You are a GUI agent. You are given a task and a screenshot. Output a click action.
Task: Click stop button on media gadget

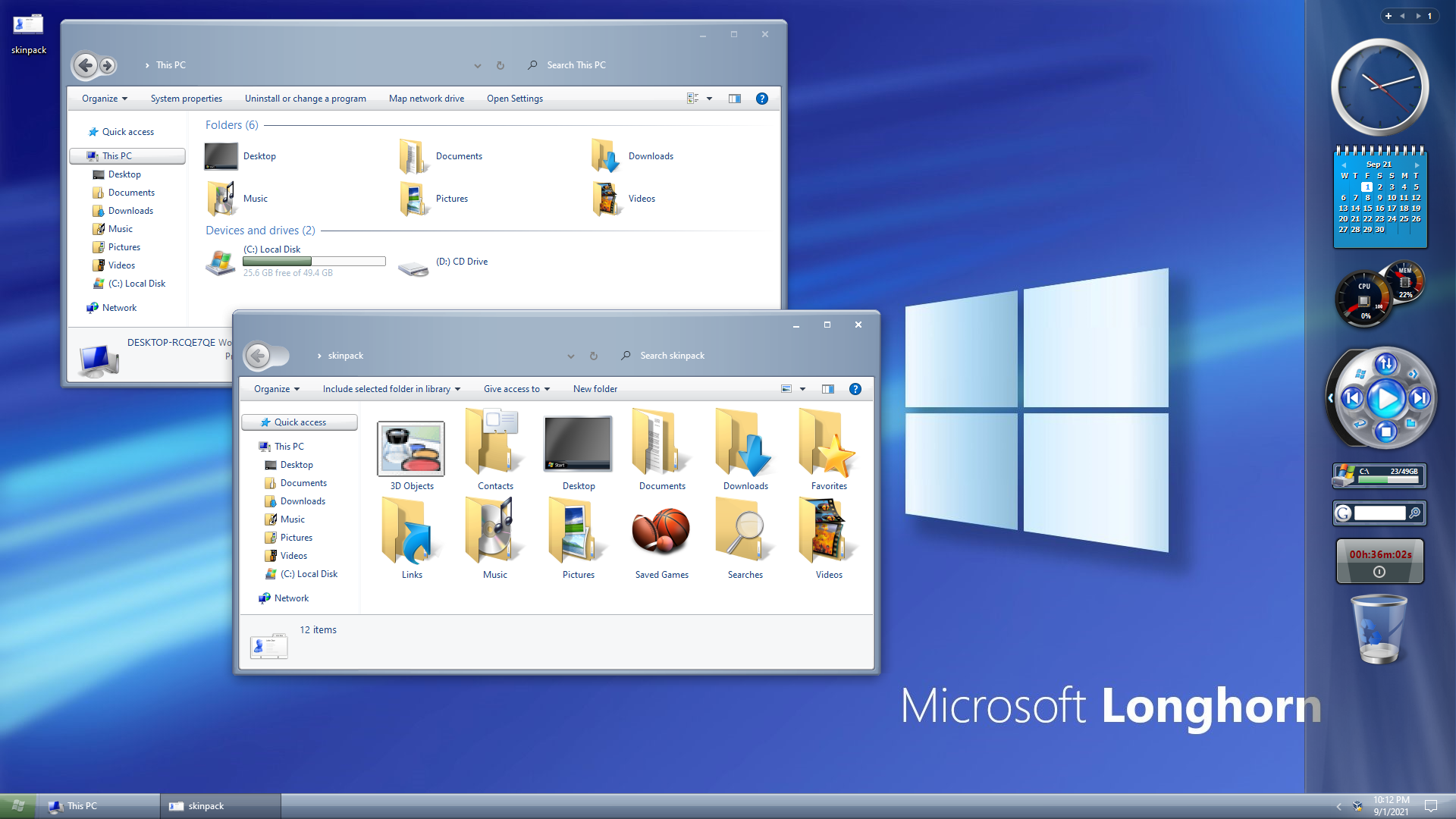1385,431
